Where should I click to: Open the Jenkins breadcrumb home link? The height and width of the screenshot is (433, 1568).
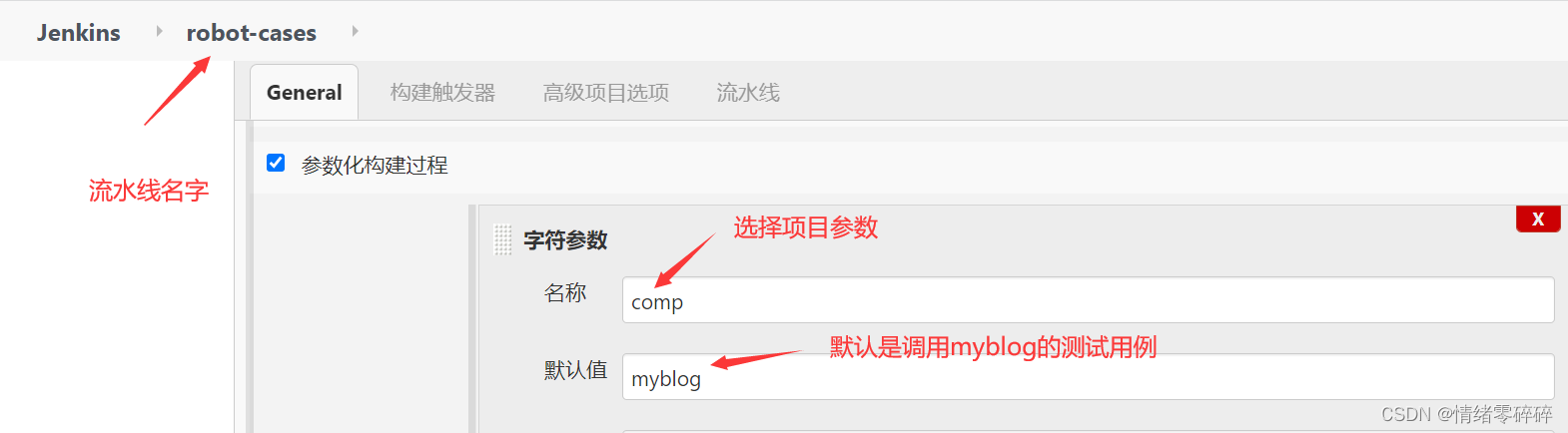coord(78,33)
